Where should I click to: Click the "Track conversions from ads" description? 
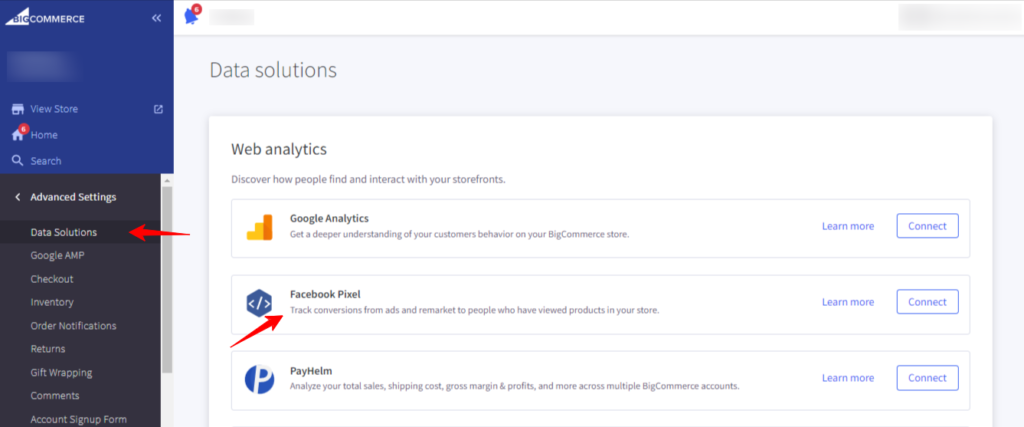click(x=475, y=310)
